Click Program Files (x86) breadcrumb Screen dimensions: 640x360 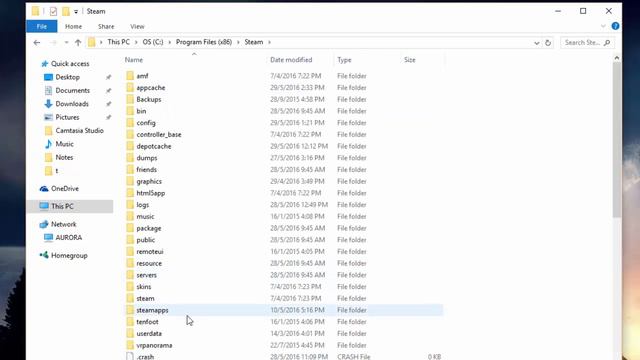pyautogui.click(x=204, y=42)
